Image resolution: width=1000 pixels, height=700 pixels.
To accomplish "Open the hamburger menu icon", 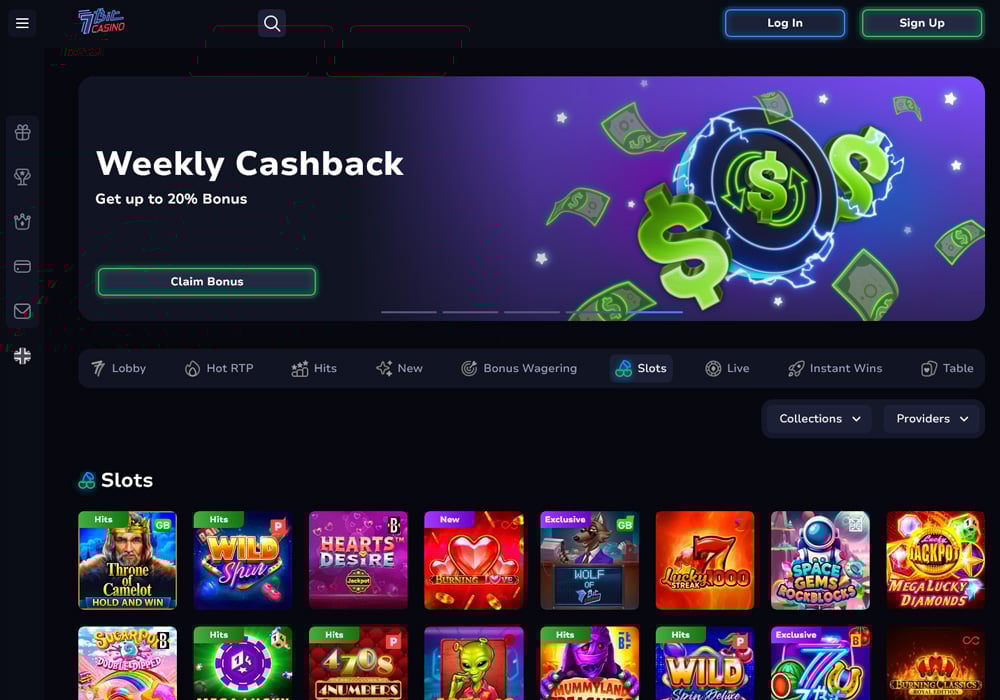I will click(x=22, y=23).
